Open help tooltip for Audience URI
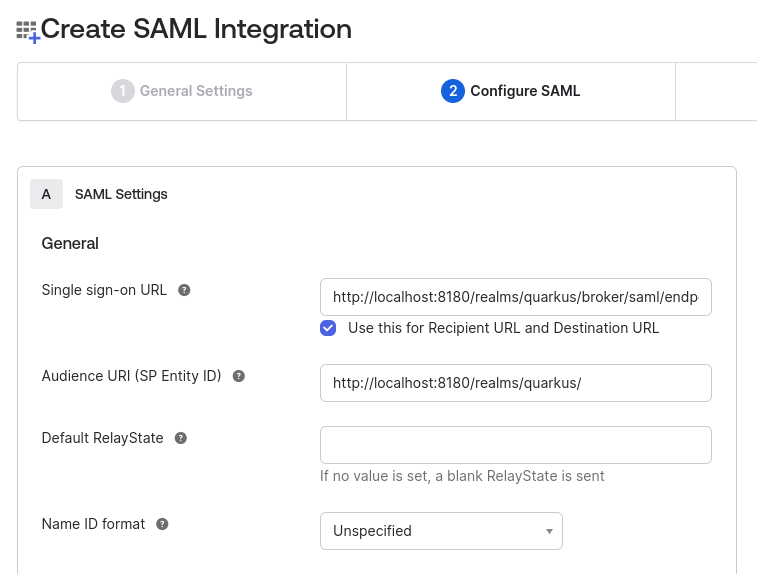 [239, 377]
